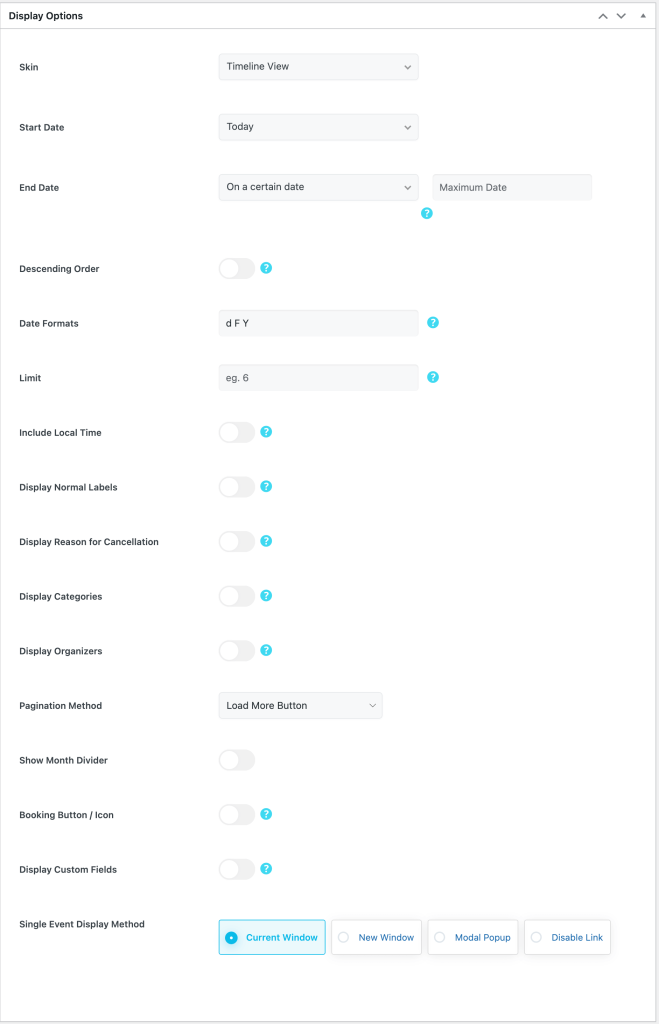The height and width of the screenshot is (1024, 659).
Task: Click the Include Local Time help icon
Action: click(x=267, y=432)
